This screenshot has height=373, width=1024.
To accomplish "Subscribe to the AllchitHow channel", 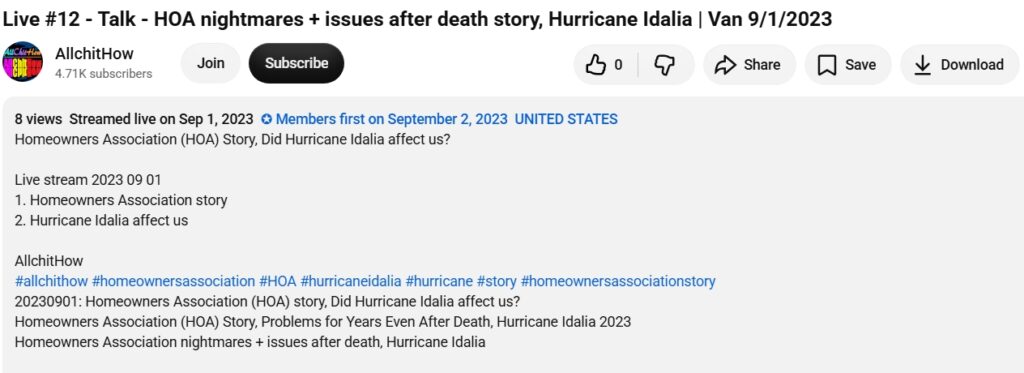I will tap(296, 63).
